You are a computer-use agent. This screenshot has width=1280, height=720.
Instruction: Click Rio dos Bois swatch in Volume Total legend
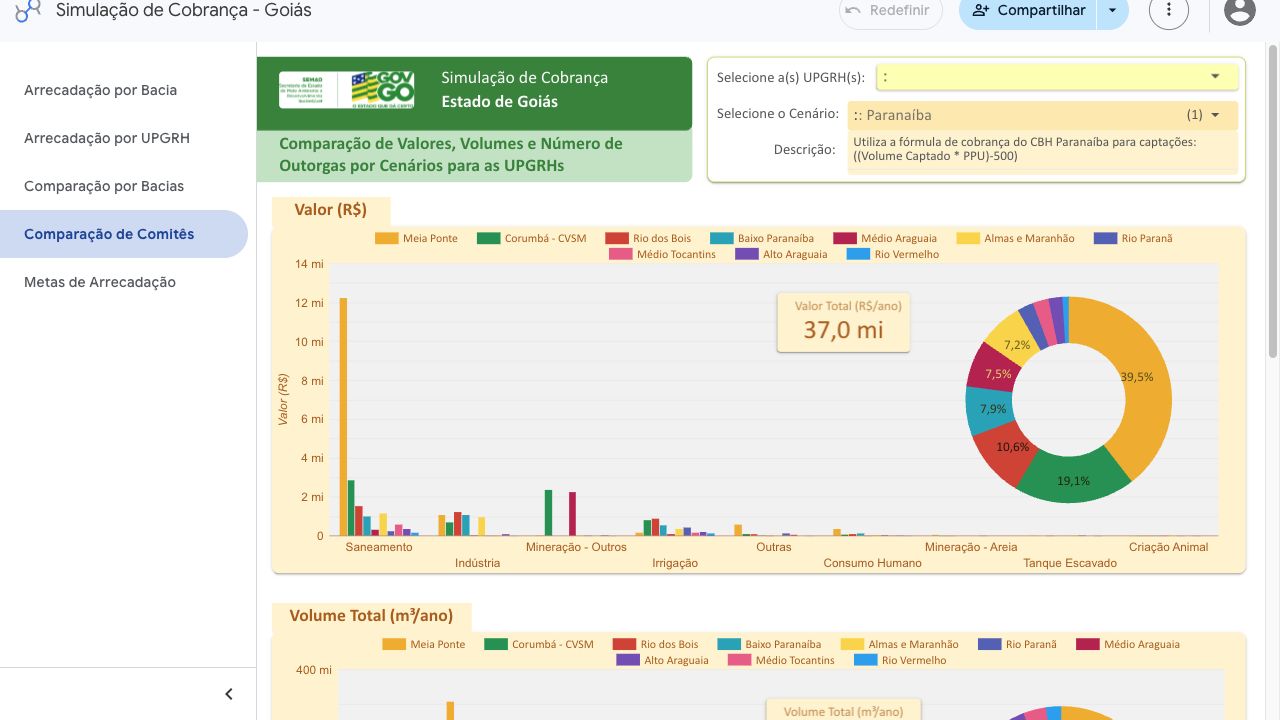tap(625, 644)
